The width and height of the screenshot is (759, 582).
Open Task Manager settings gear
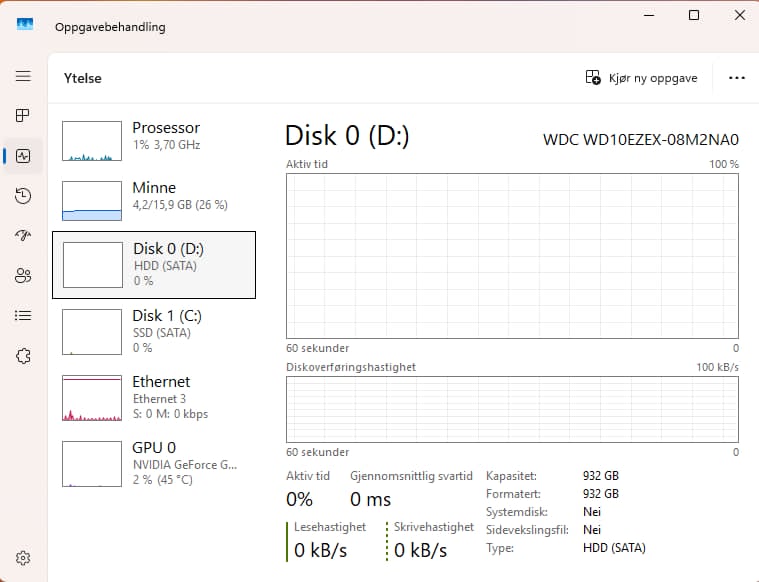23,558
